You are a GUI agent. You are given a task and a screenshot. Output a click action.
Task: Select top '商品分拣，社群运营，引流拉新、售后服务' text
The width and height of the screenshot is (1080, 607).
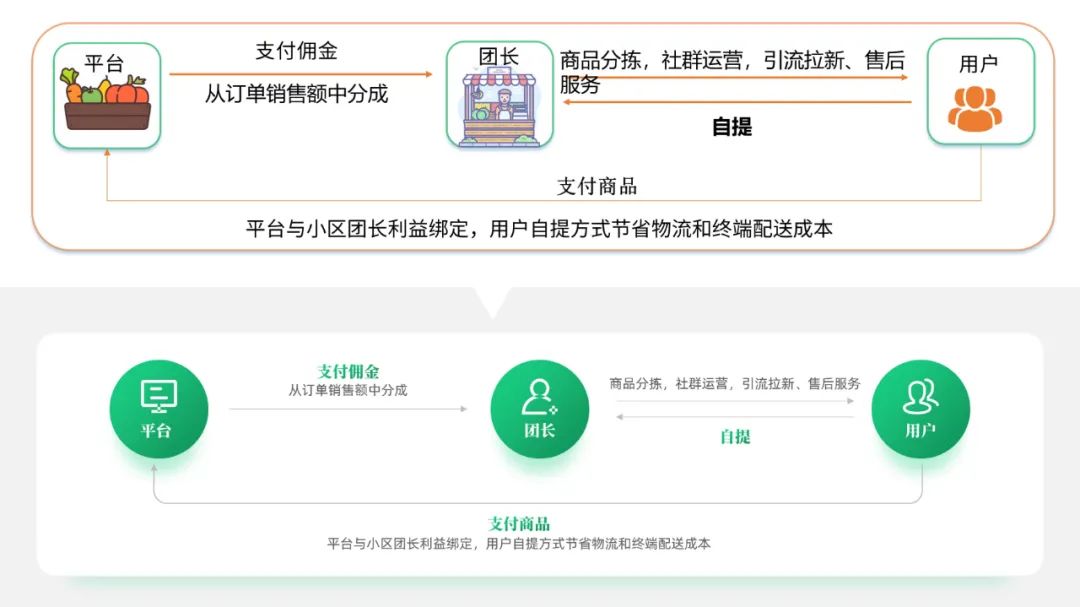pos(731,72)
